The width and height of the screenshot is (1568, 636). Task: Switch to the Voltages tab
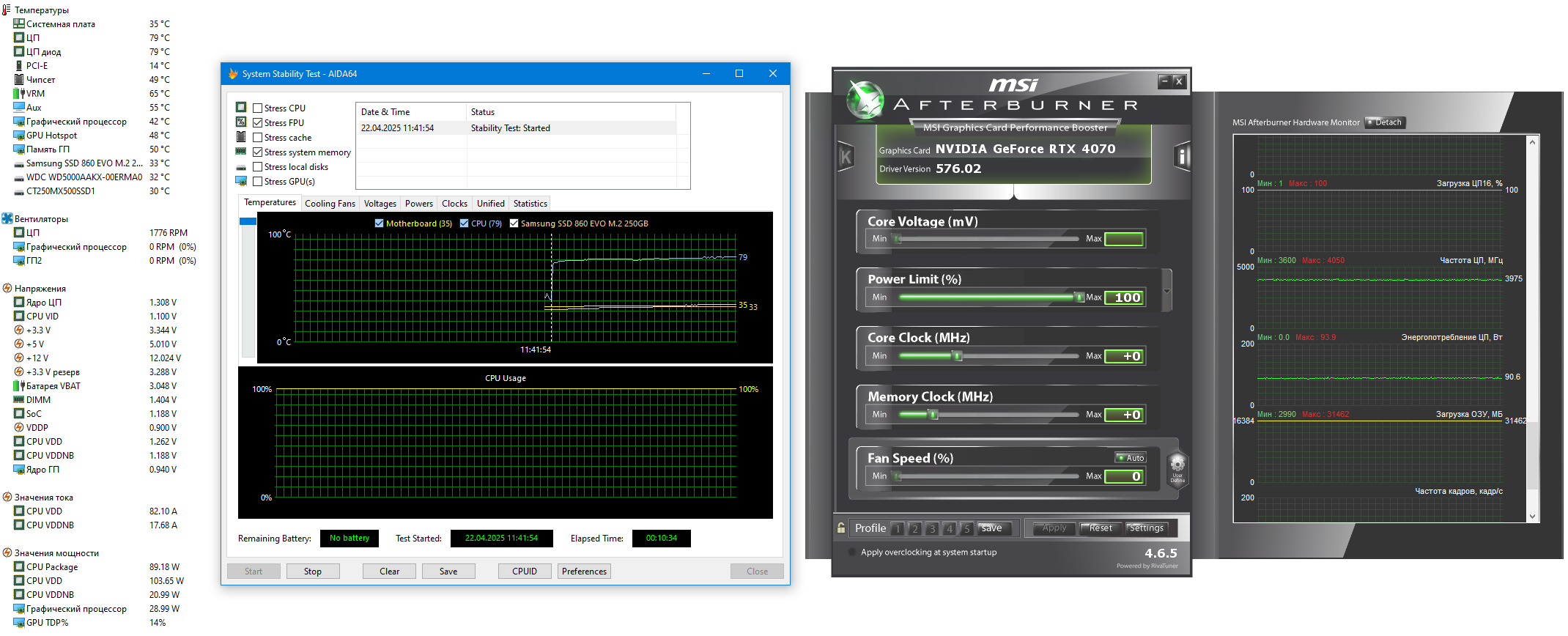click(380, 204)
